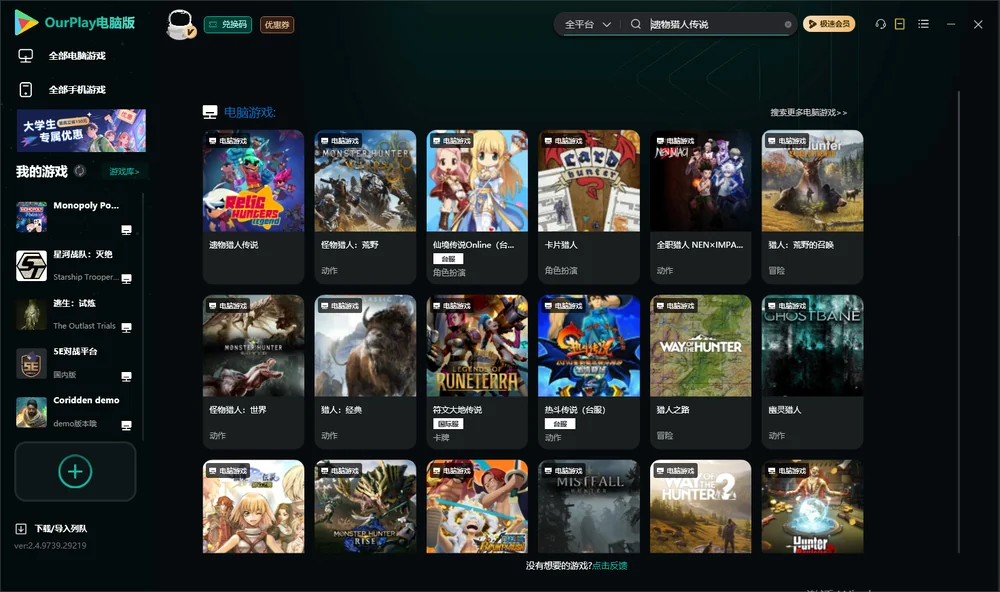Viewport: 1000px width, 592px height.
Task: Click the 优惠券 coupon button
Action: pos(277,25)
